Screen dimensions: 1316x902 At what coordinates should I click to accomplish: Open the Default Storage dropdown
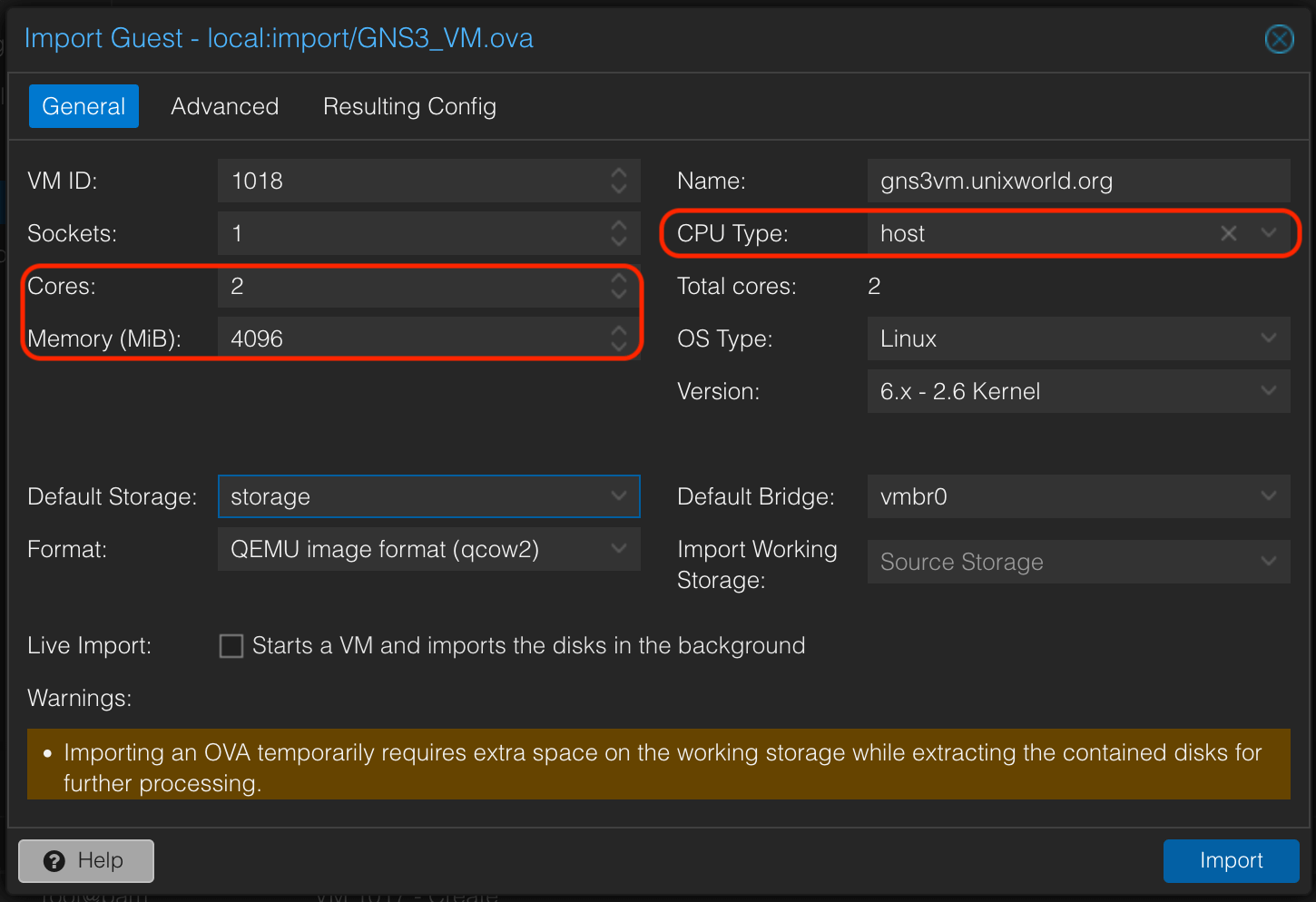pos(619,496)
